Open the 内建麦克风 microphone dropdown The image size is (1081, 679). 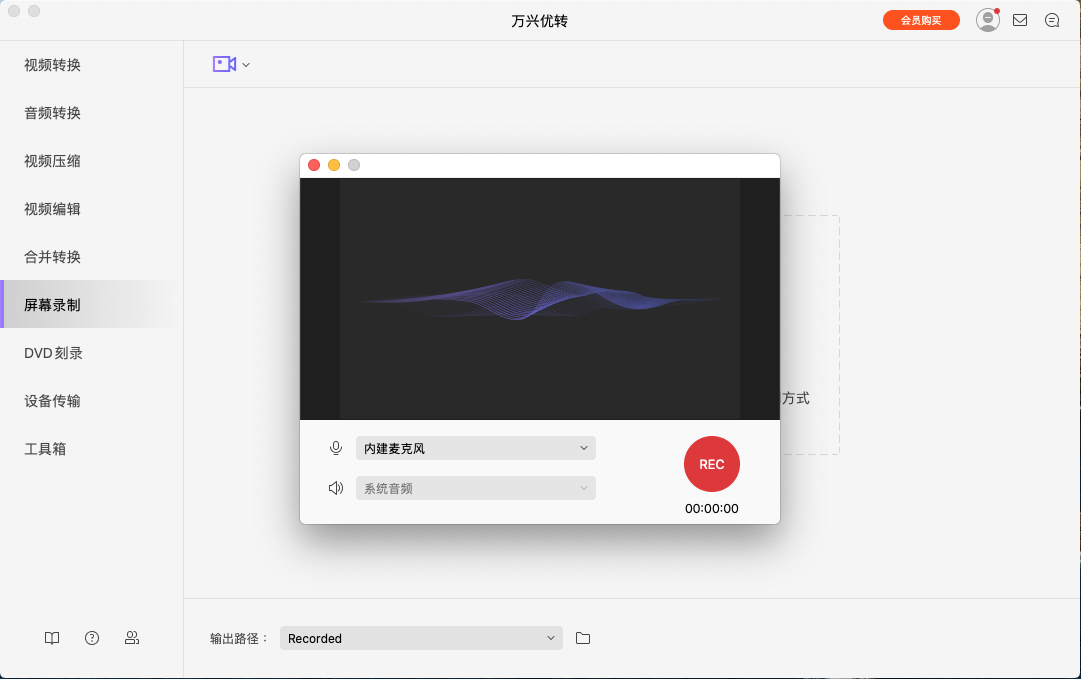click(476, 448)
